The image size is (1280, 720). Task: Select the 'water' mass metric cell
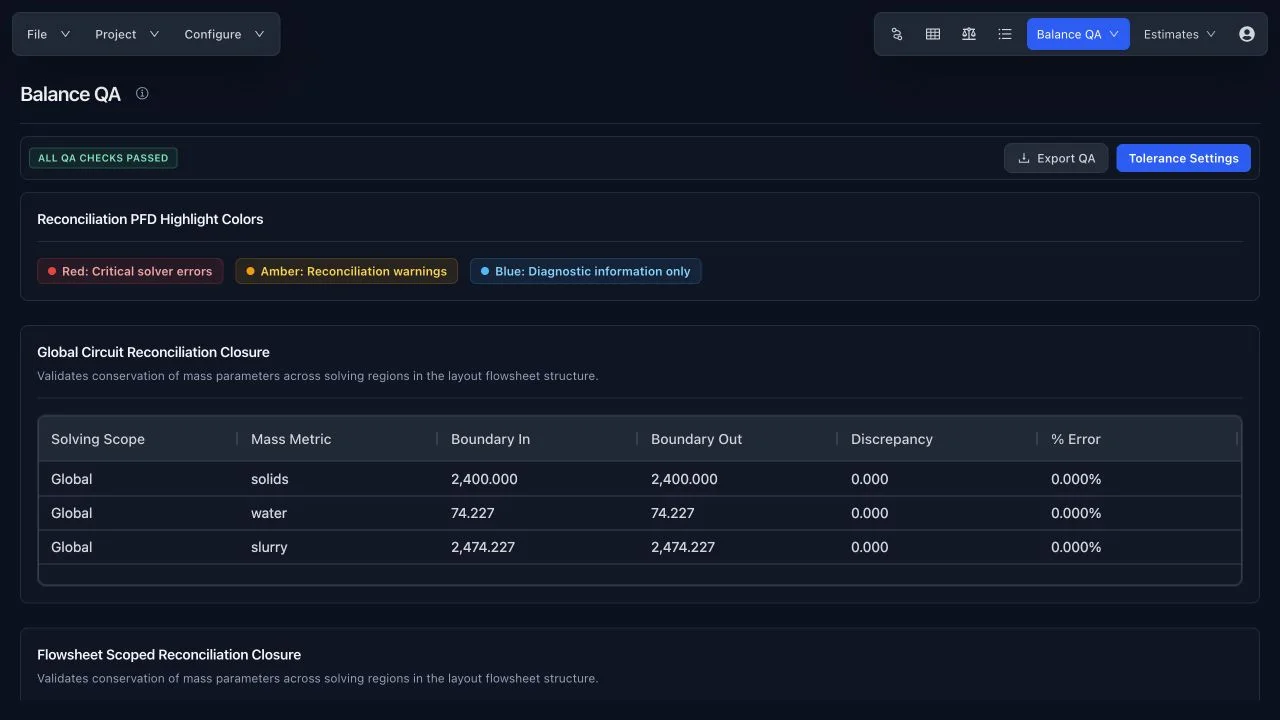tap(337, 513)
